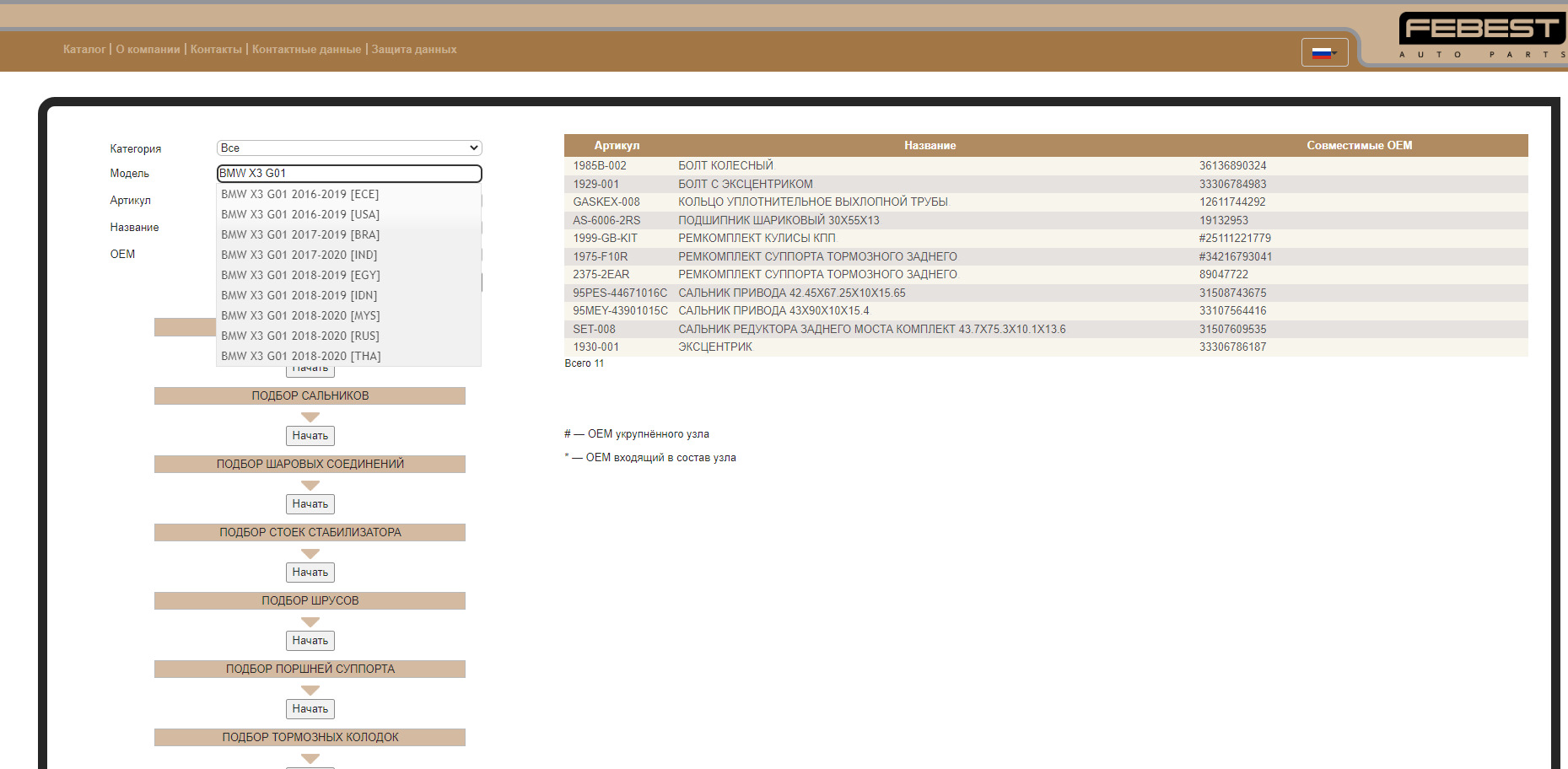
Task: Open article 95MEY-43901015C
Action: [620, 311]
